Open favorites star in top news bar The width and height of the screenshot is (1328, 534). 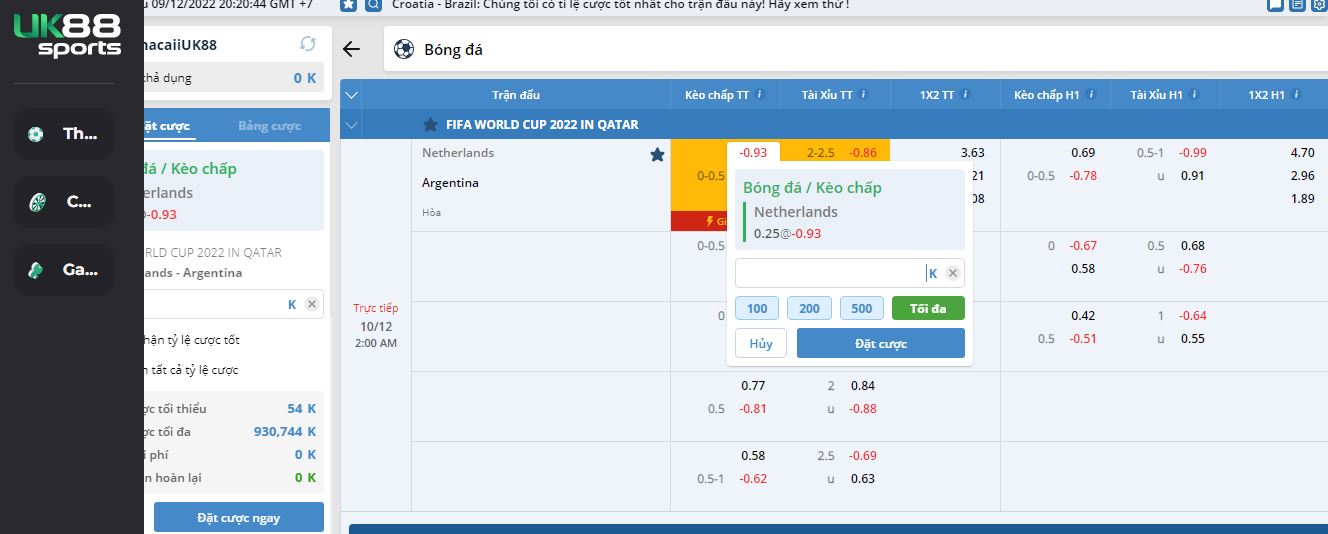pyautogui.click(x=348, y=5)
